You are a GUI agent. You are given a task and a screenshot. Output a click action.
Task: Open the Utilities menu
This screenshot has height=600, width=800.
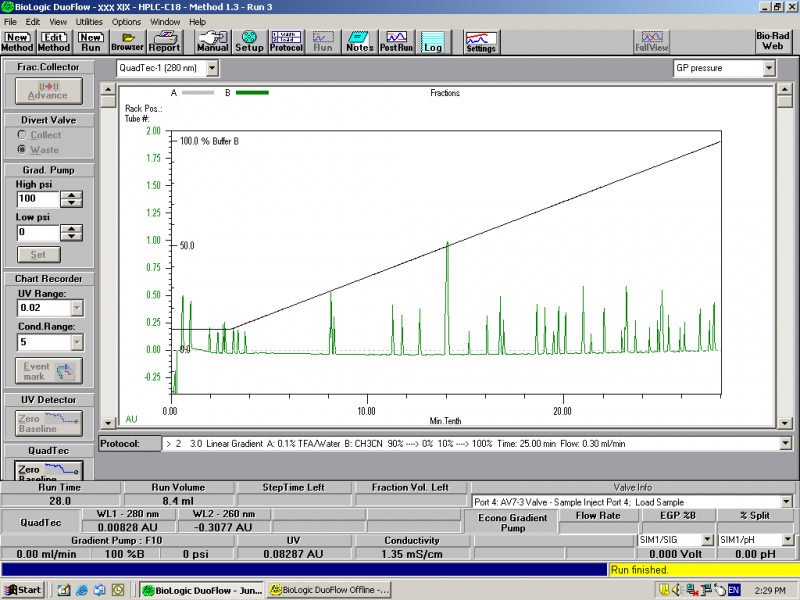[x=89, y=21]
